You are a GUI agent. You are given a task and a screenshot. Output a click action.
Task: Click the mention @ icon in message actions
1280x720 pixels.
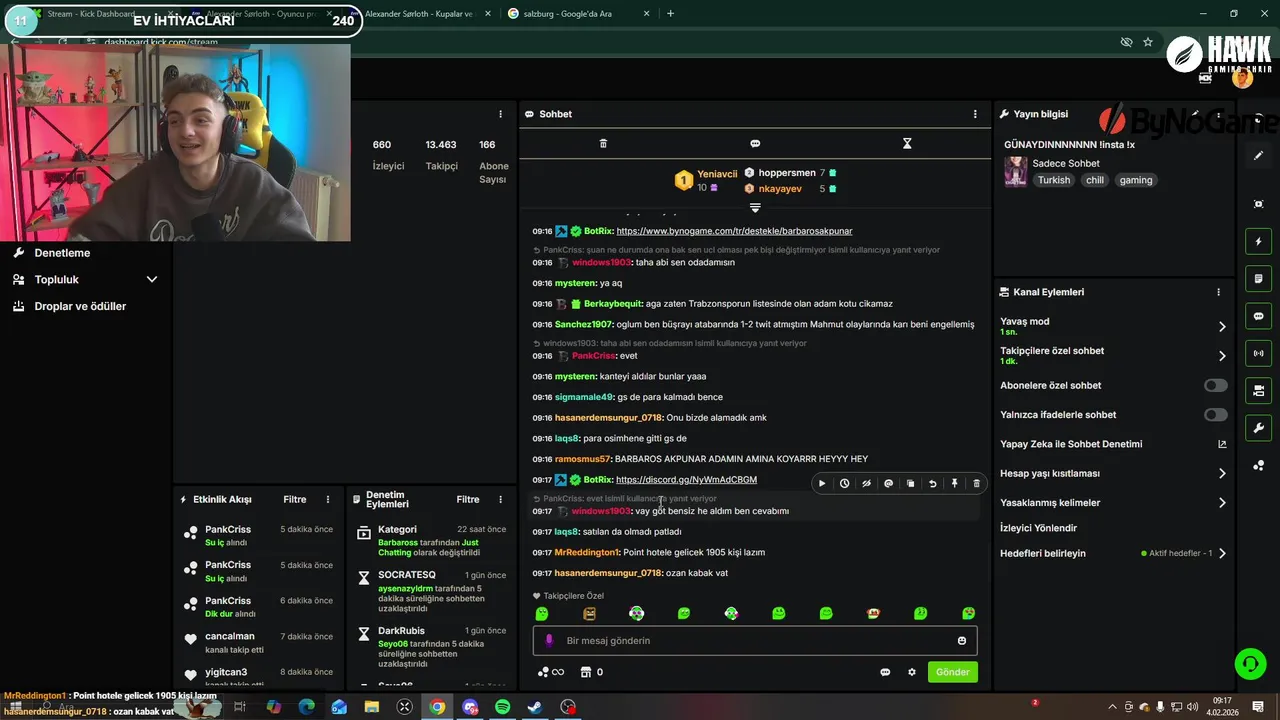[x=888, y=484]
